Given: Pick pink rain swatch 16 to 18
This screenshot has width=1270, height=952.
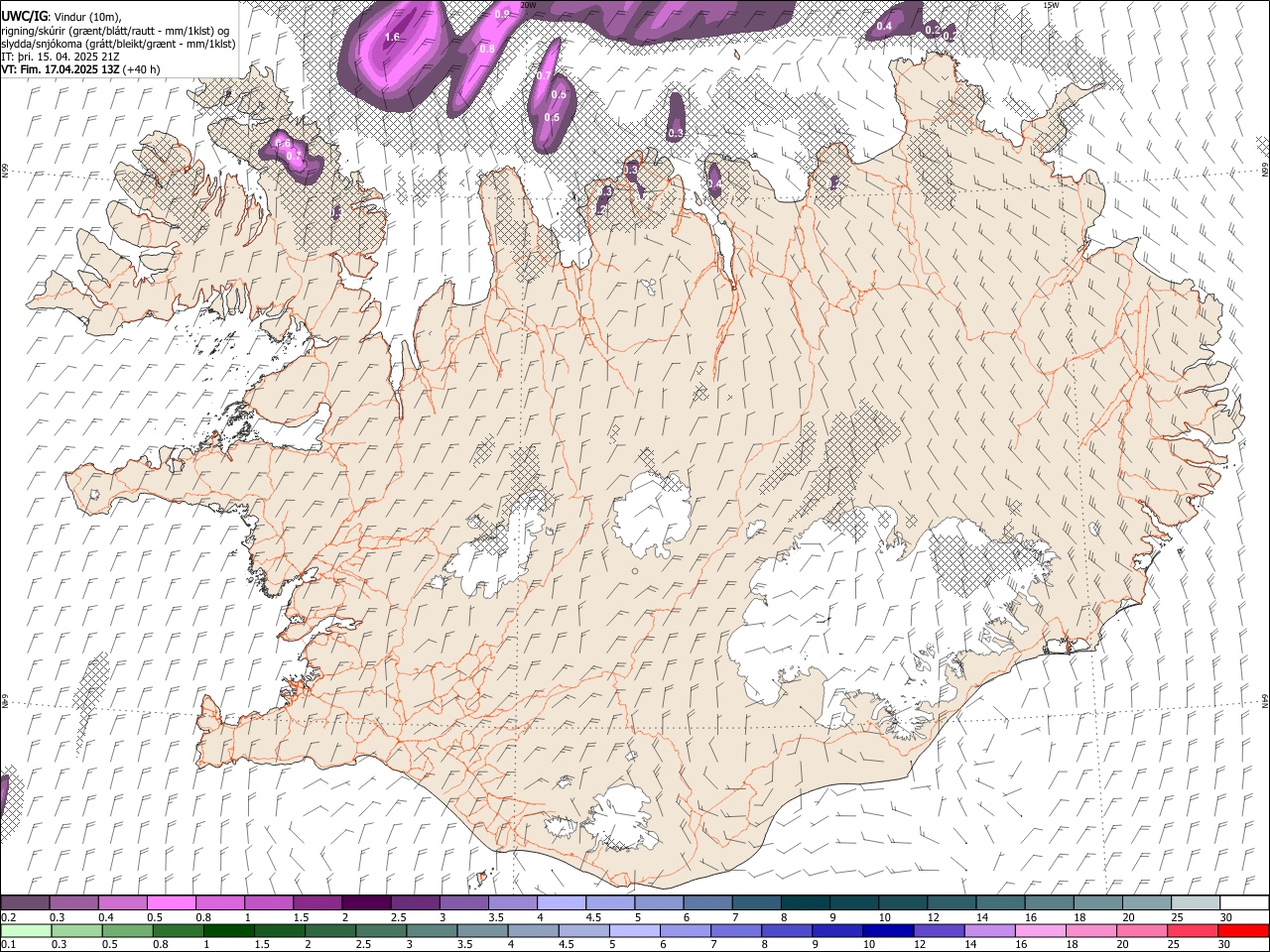Looking at the screenshot, I should [x=1041, y=930].
